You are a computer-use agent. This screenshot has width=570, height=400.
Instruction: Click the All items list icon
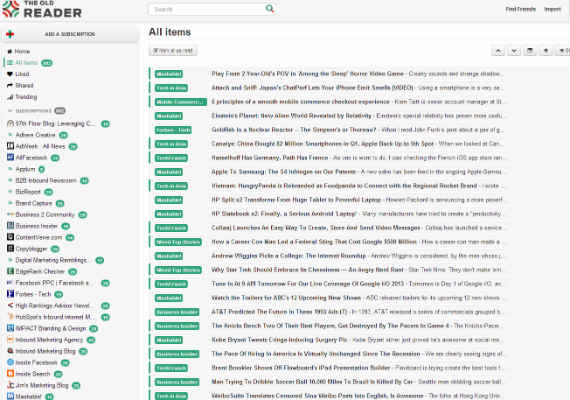tap(10, 63)
